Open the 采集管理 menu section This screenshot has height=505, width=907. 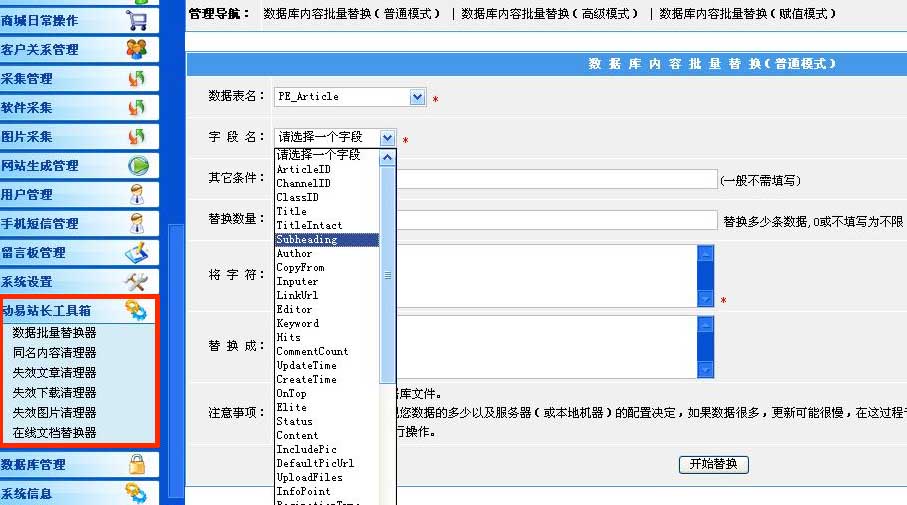pos(79,78)
